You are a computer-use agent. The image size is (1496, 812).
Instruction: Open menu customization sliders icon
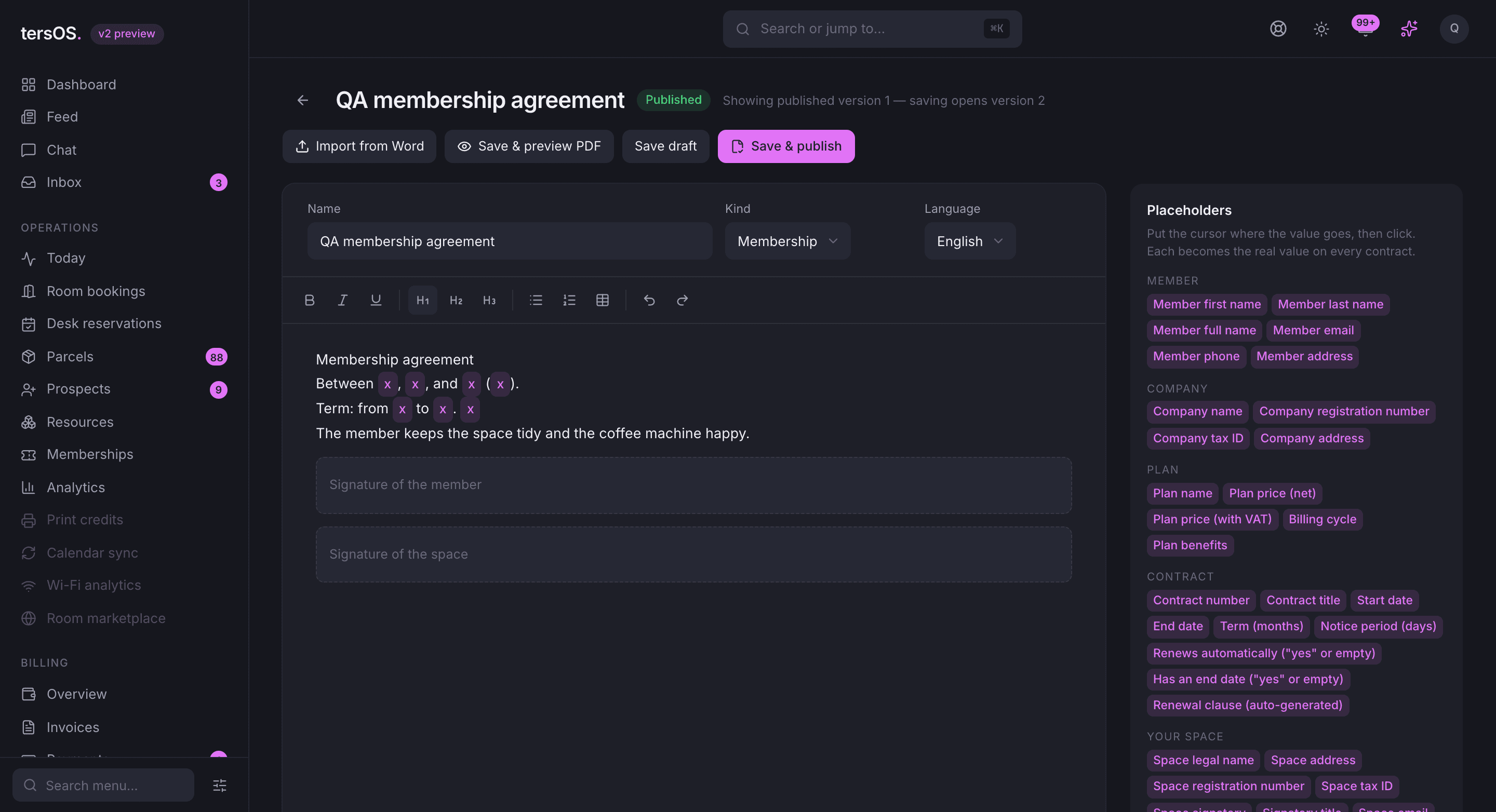(x=220, y=786)
